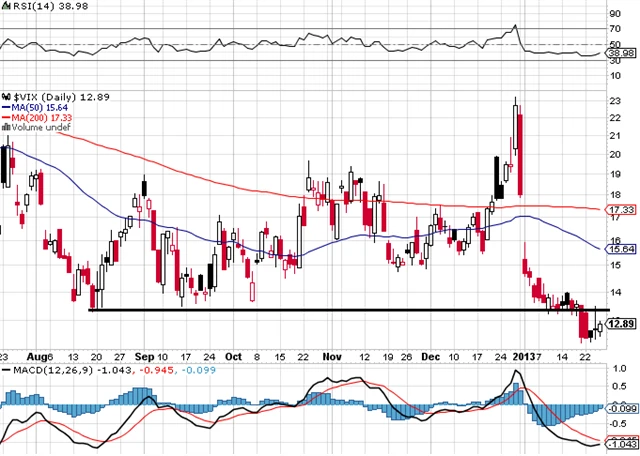Click the Volume bars legend icon
This screenshot has width=640, height=456.
tap(5, 127)
